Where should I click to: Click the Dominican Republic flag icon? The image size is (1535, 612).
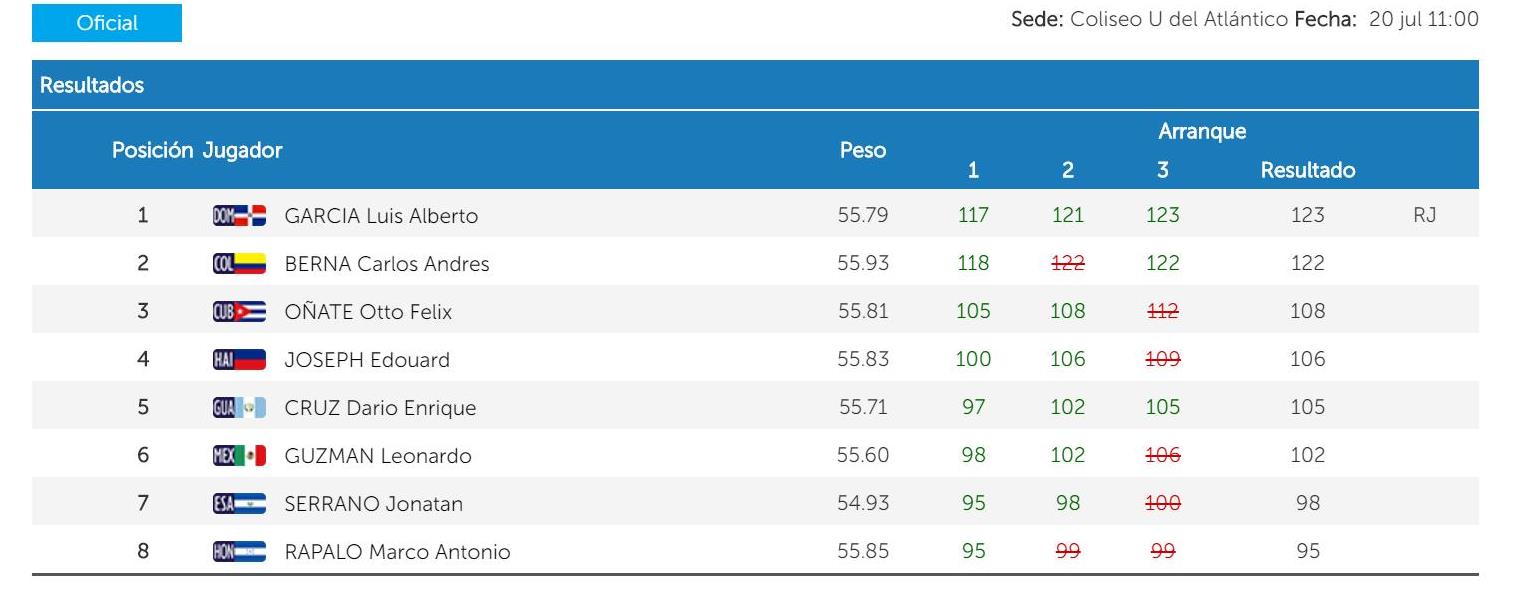240,215
